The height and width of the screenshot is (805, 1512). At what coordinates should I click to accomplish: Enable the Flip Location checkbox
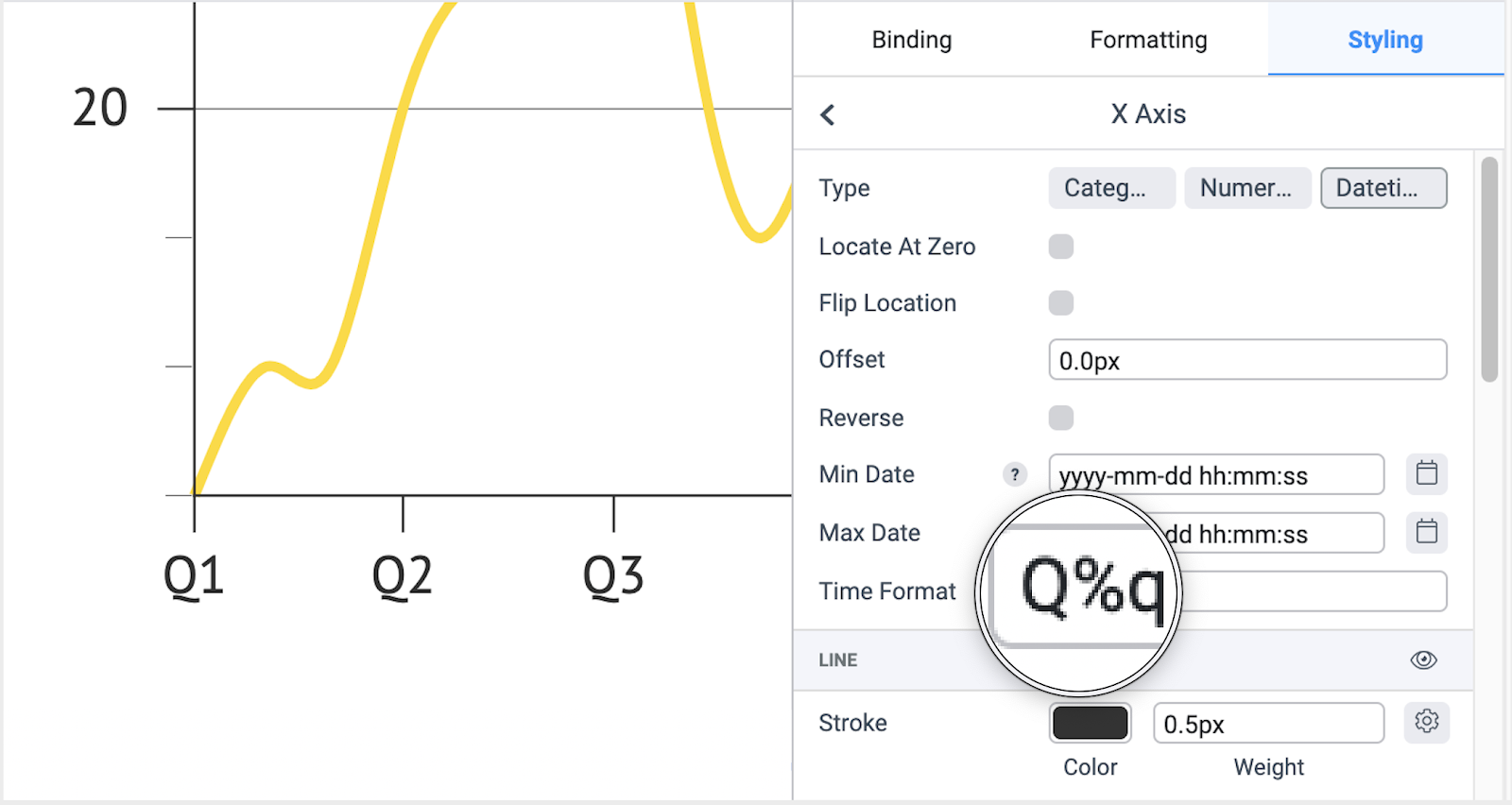(1061, 303)
